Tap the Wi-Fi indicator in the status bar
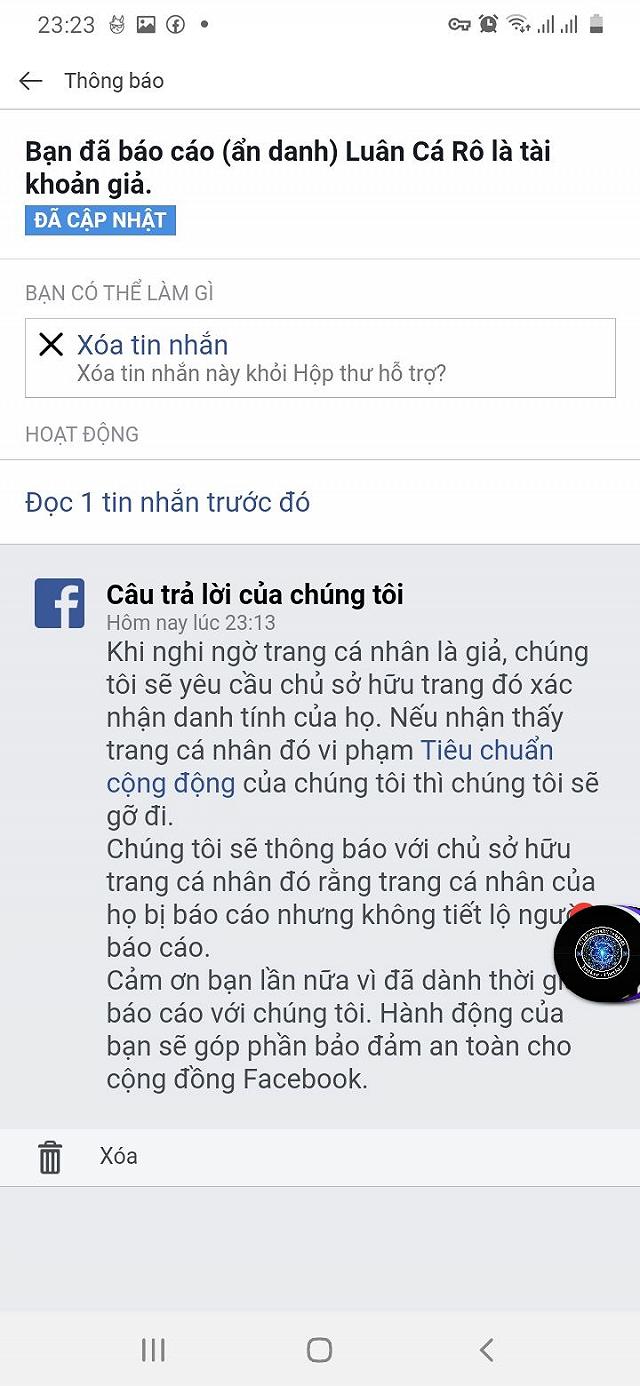Screen dimensions: 640x1386 517,24
